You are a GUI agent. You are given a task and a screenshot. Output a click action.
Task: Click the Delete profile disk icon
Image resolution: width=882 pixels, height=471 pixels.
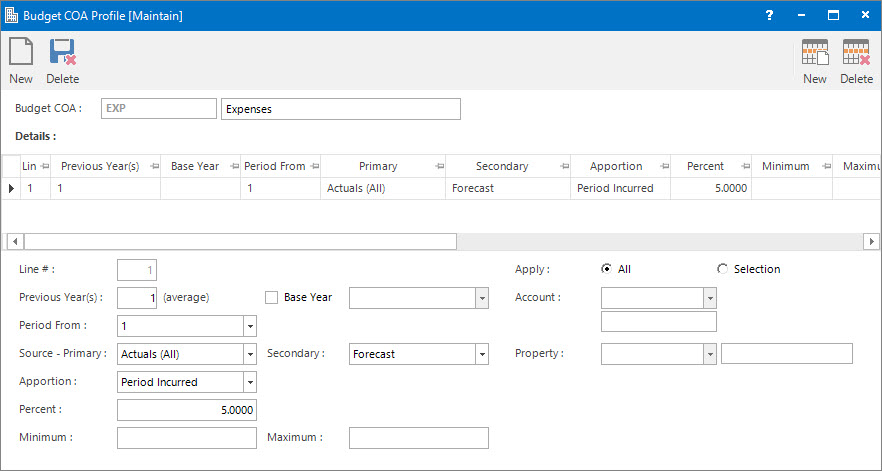(x=62, y=52)
